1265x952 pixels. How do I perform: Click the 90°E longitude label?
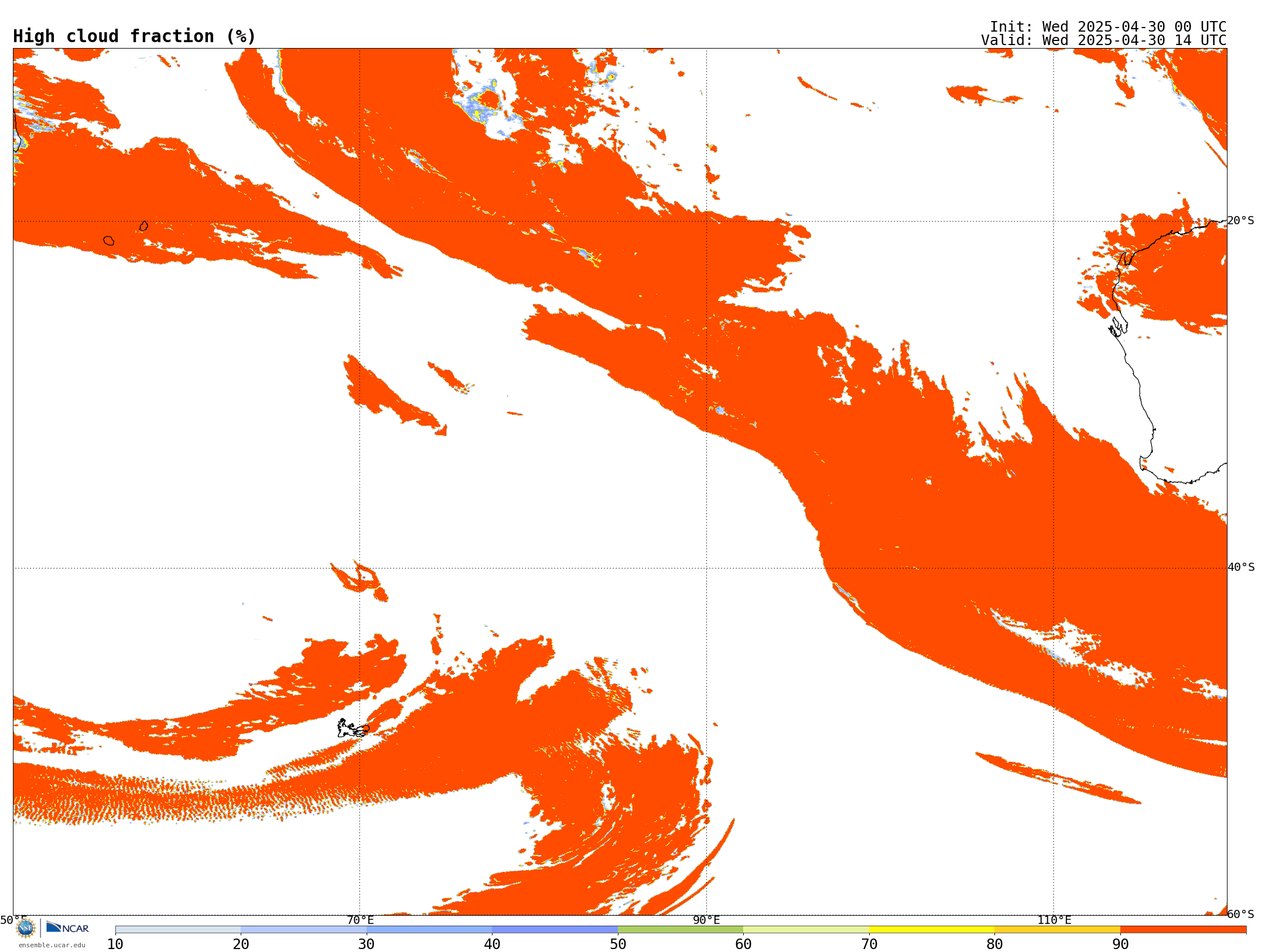point(706,920)
